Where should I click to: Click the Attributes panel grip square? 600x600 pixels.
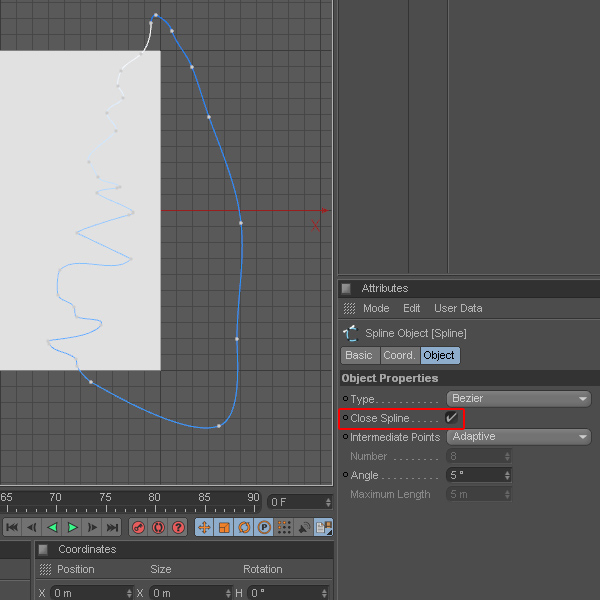[346, 289]
